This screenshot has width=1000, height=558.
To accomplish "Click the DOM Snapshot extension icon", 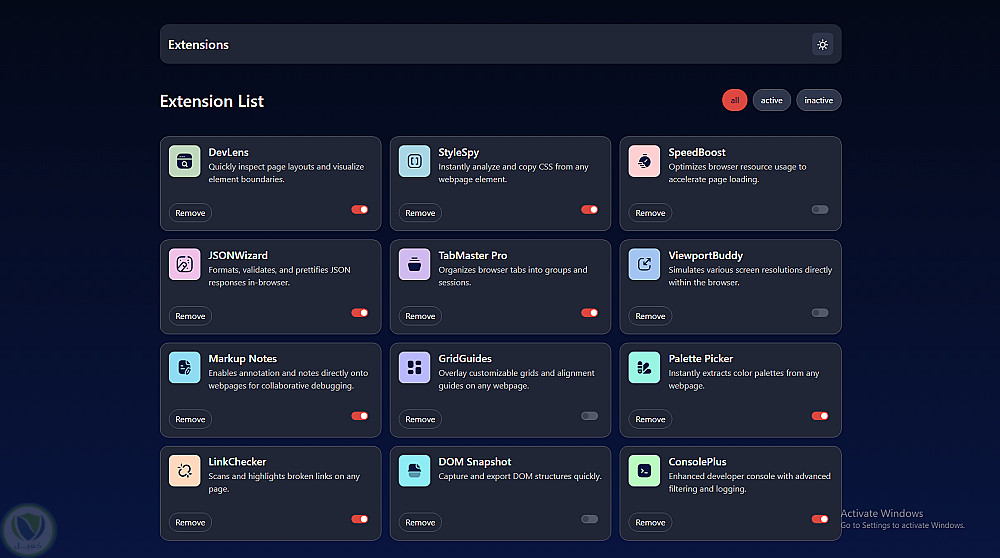I will [415, 471].
